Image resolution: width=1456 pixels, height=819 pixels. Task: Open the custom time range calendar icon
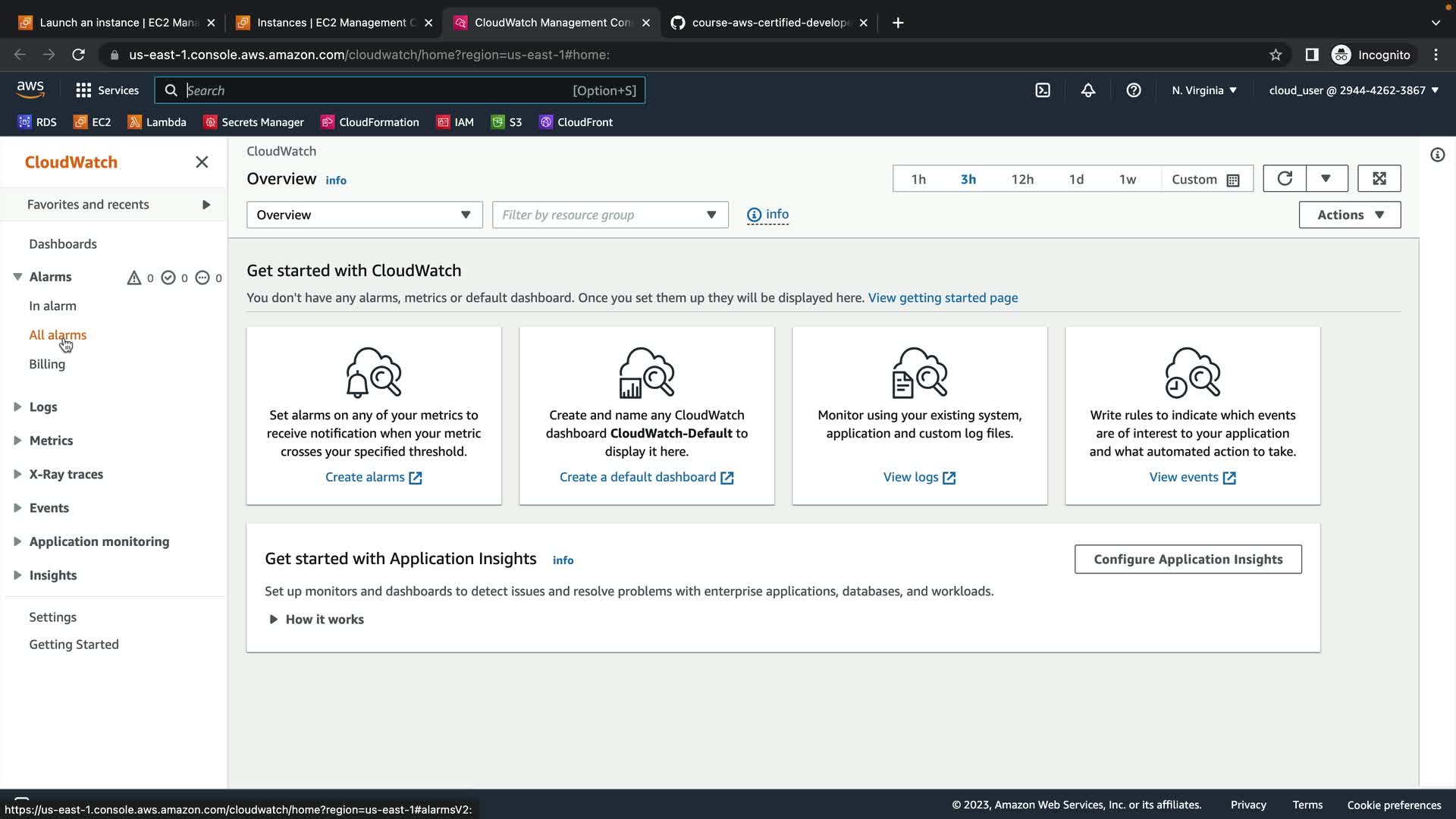click(1233, 180)
